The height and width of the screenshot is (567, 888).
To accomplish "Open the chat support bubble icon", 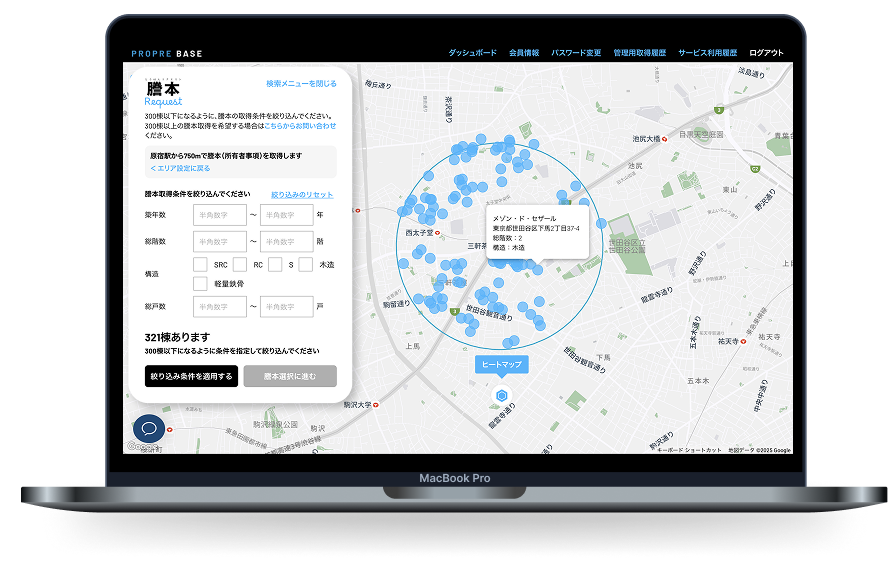I will click(149, 429).
